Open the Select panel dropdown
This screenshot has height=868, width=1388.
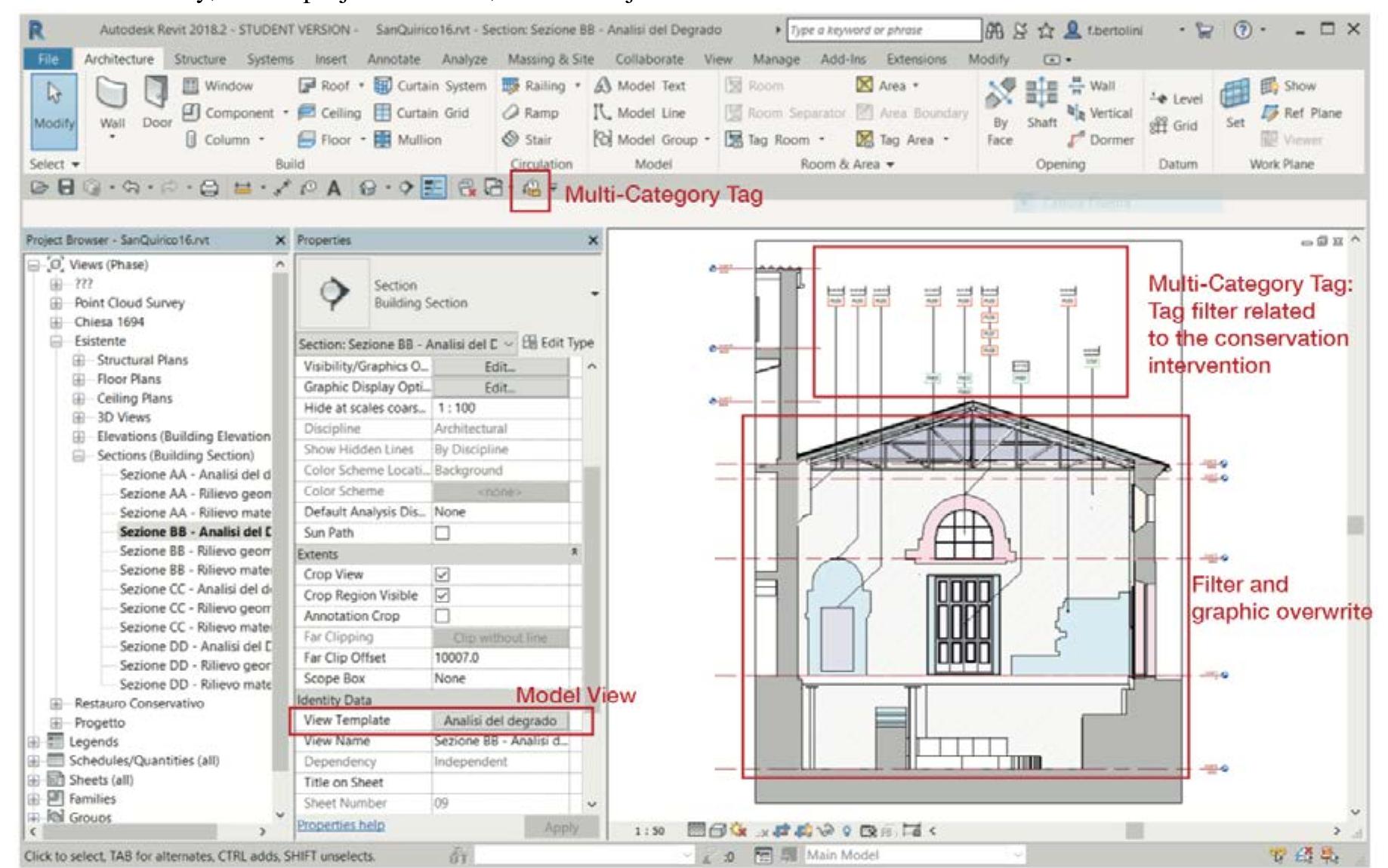(54, 164)
